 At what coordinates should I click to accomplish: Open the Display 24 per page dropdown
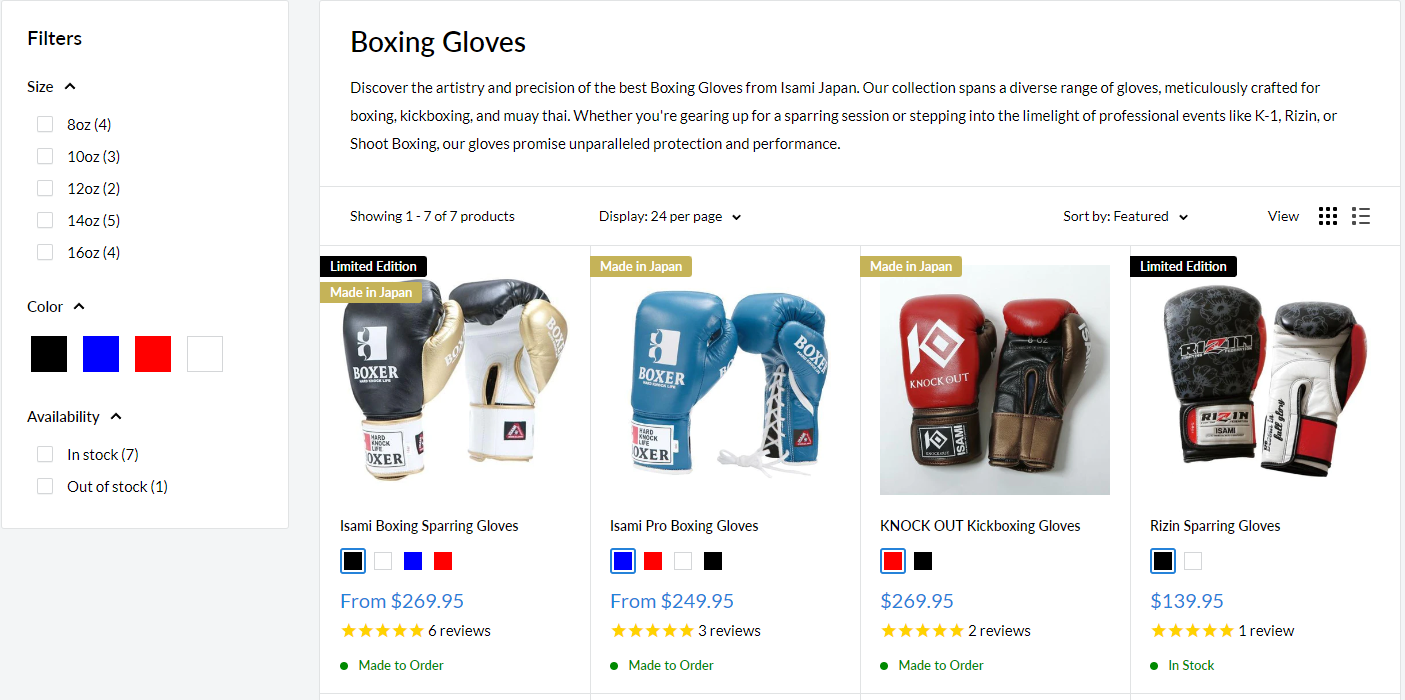pos(670,216)
